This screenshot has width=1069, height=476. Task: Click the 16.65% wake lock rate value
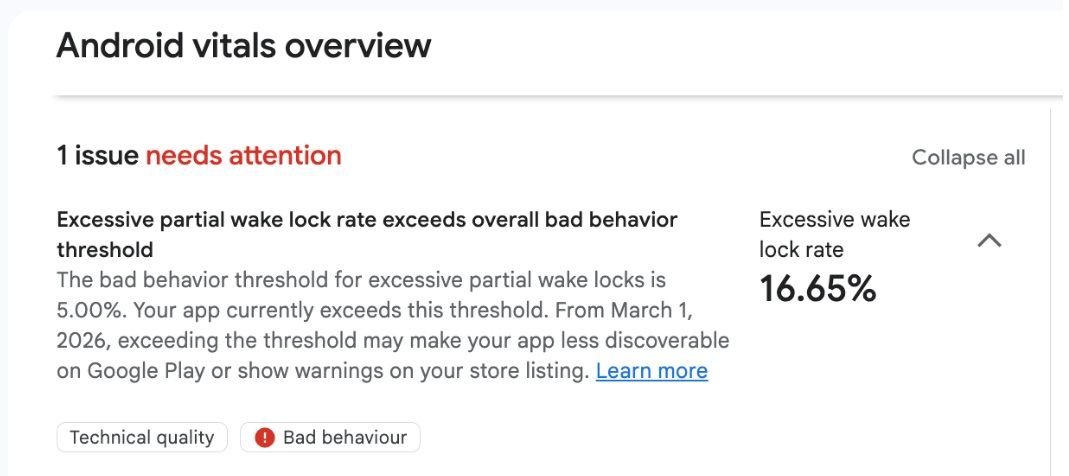pos(817,289)
